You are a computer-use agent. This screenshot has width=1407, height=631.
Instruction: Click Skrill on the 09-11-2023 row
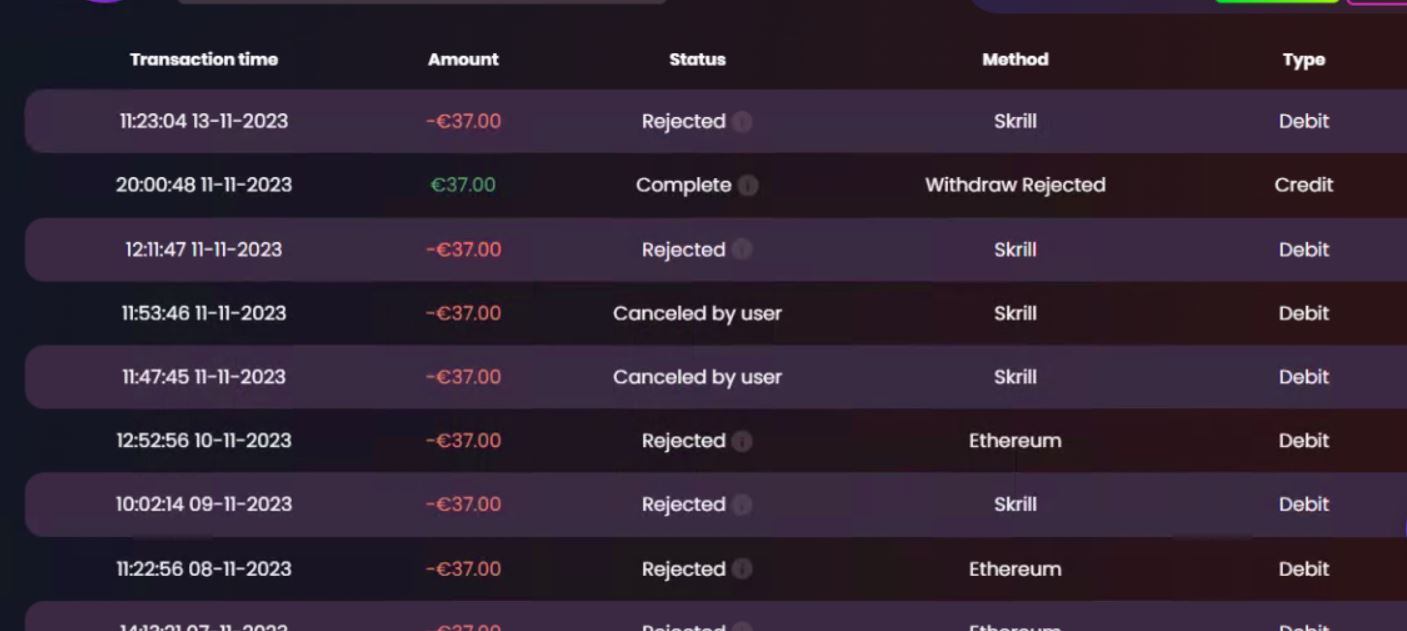tap(1015, 505)
